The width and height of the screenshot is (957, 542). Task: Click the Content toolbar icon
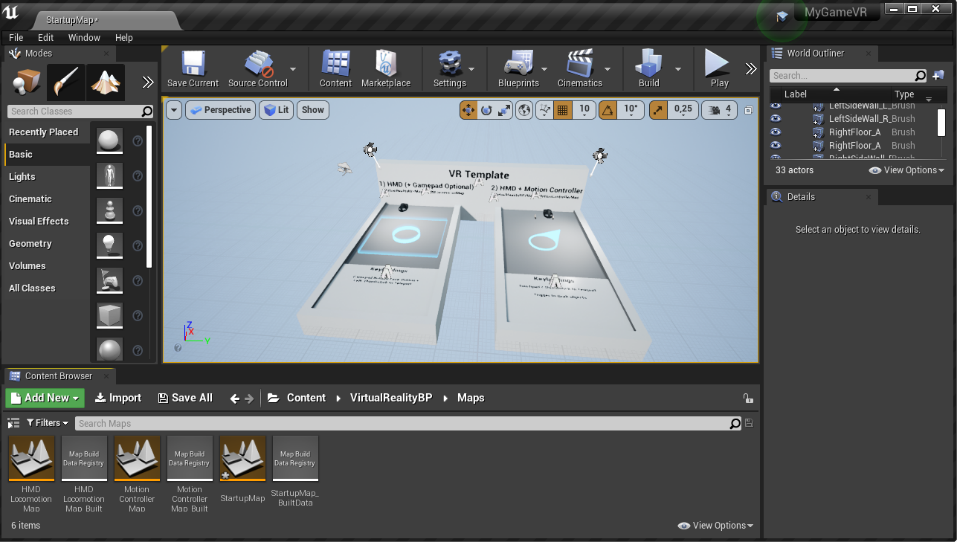click(335, 69)
